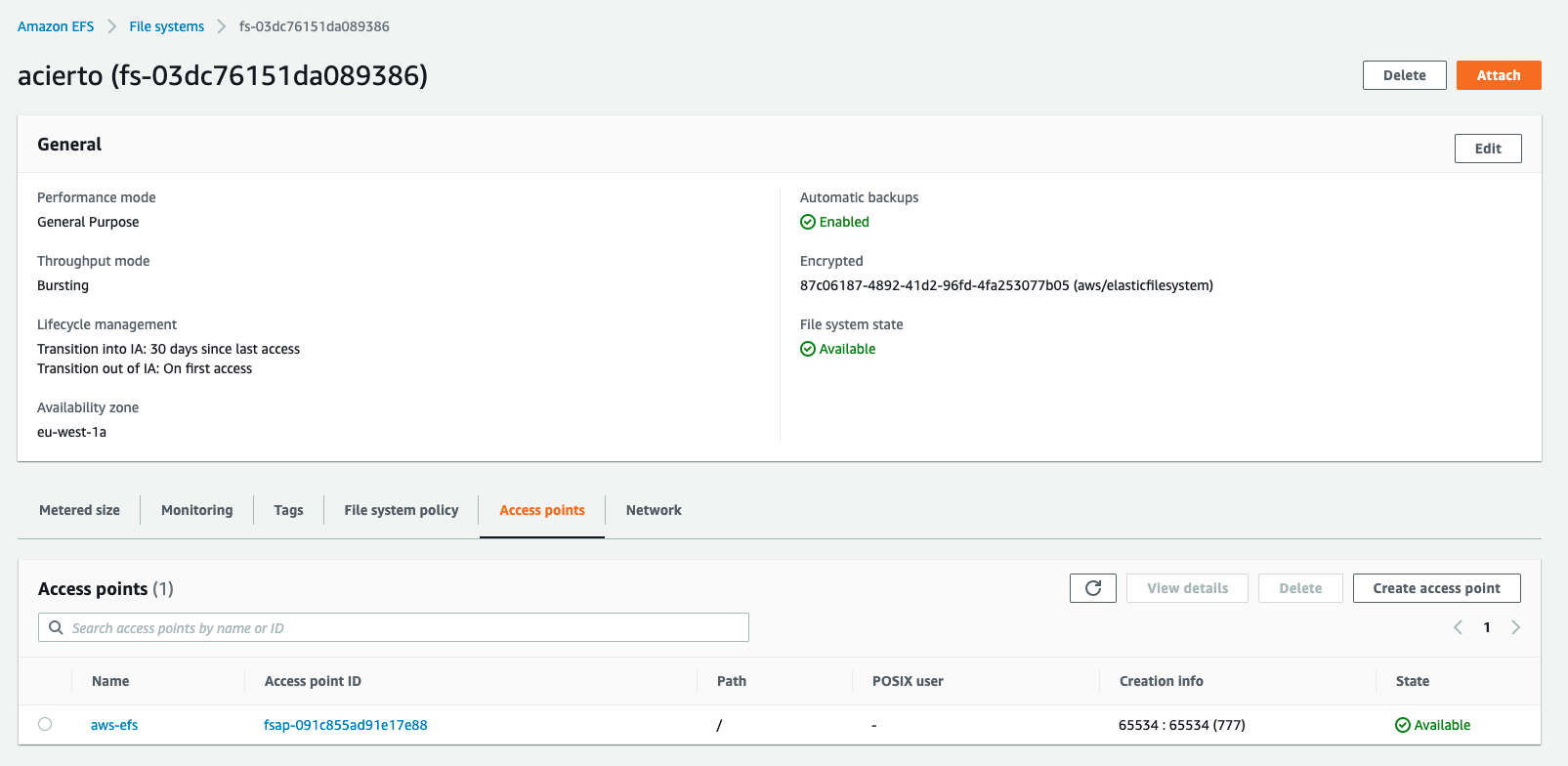
Task: Focus the search access points input field
Action: (x=394, y=627)
